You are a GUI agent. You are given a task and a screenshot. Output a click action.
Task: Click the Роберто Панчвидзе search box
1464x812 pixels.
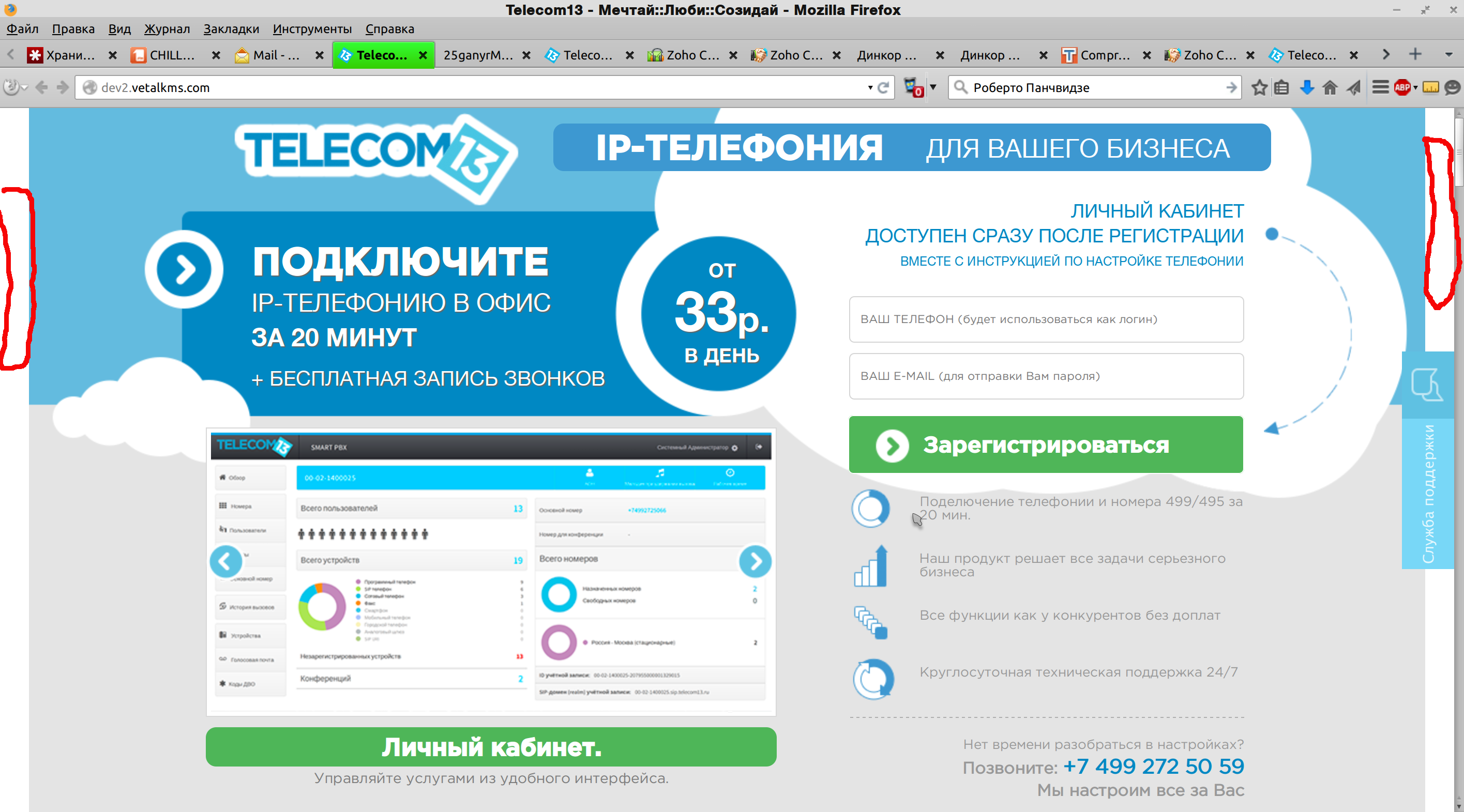pyautogui.click(x=1095, y=87)
